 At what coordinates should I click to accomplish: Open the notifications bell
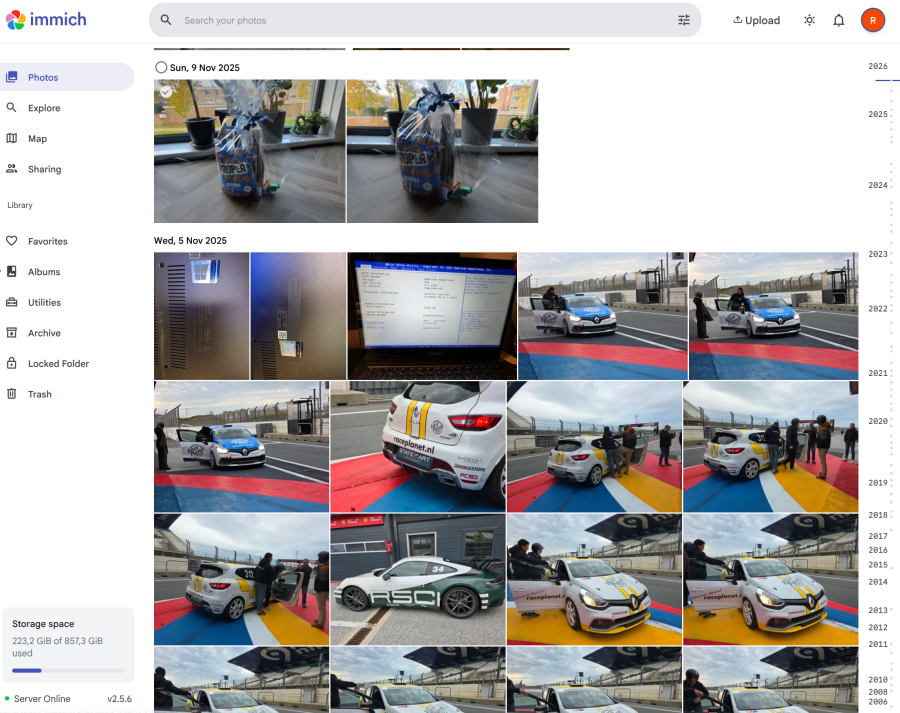click(x=839, y=20)
